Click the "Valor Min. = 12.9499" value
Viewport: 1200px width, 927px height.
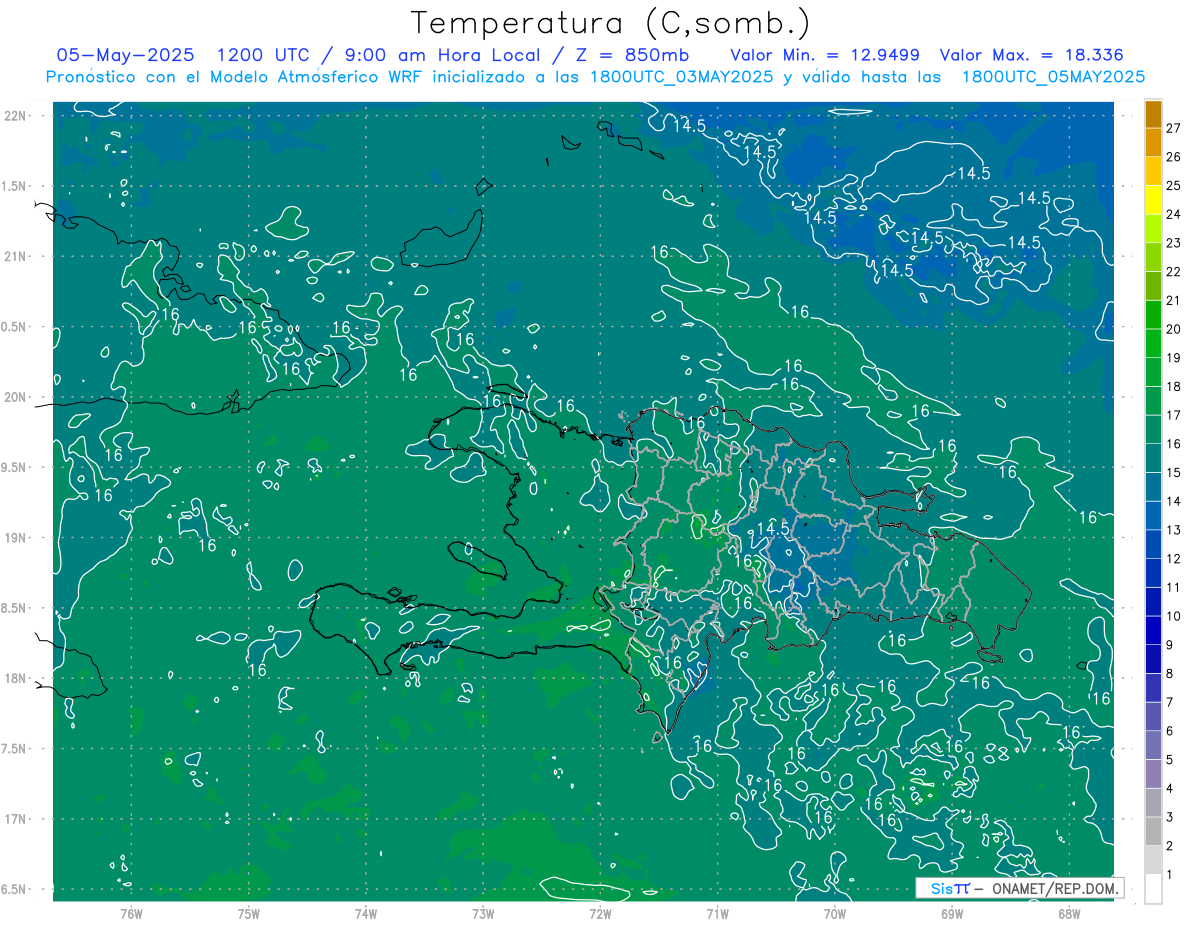tap(825, 55)
